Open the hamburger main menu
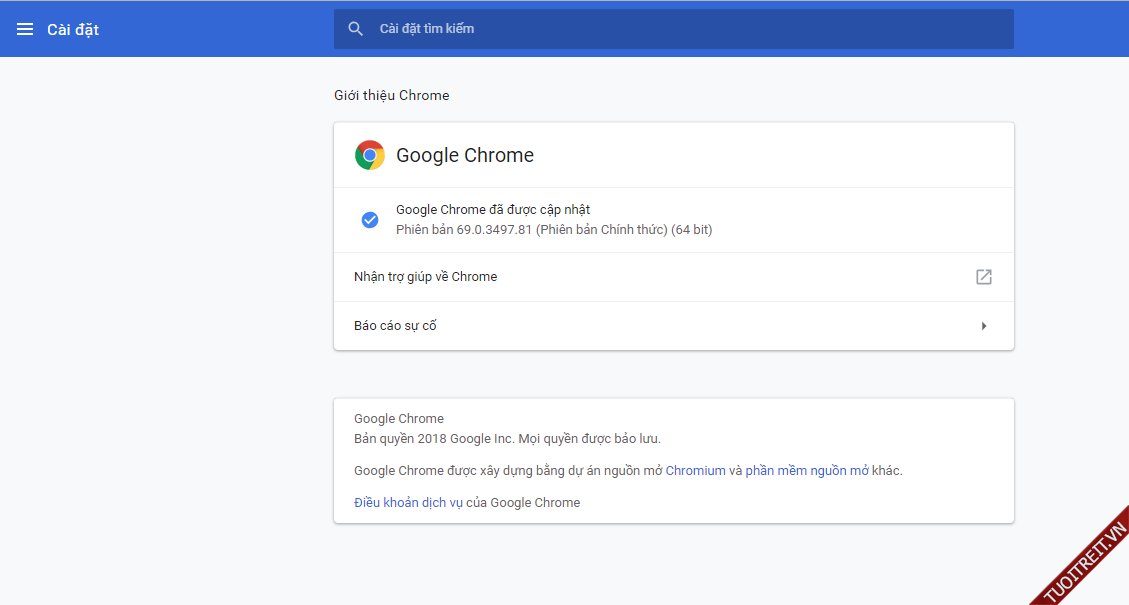This screenshot has height=605, width=1129. (x=25, y=29)
